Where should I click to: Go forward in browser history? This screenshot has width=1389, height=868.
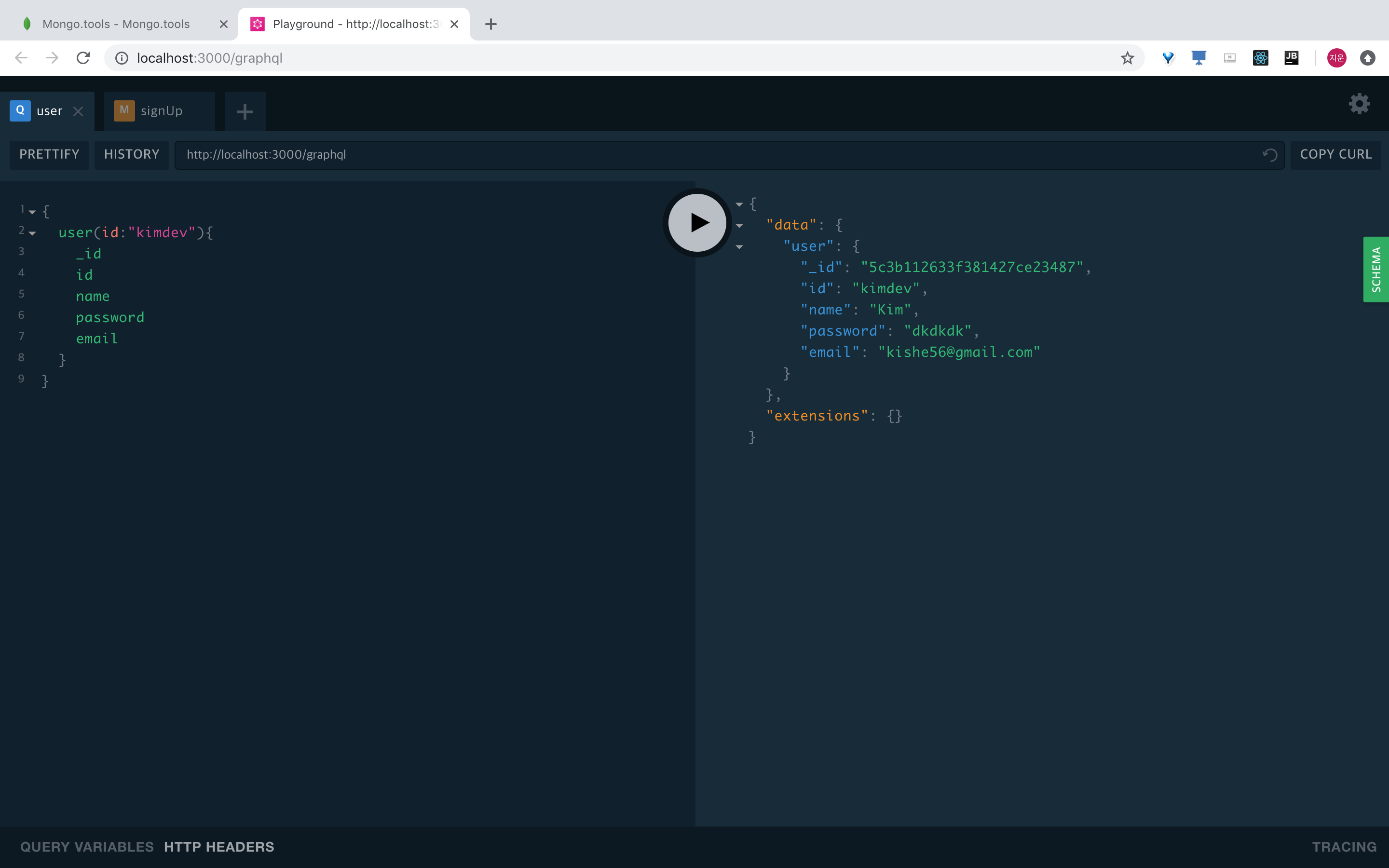(x=52, y=58)
